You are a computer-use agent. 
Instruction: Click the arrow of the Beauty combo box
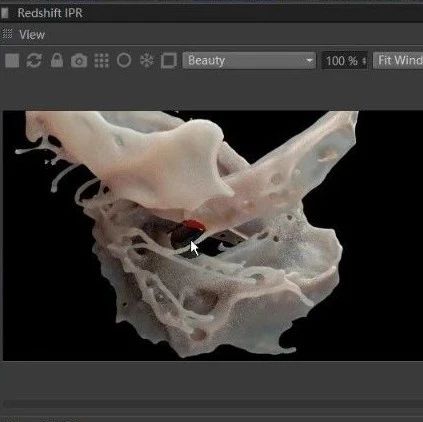tap(309, 61)
